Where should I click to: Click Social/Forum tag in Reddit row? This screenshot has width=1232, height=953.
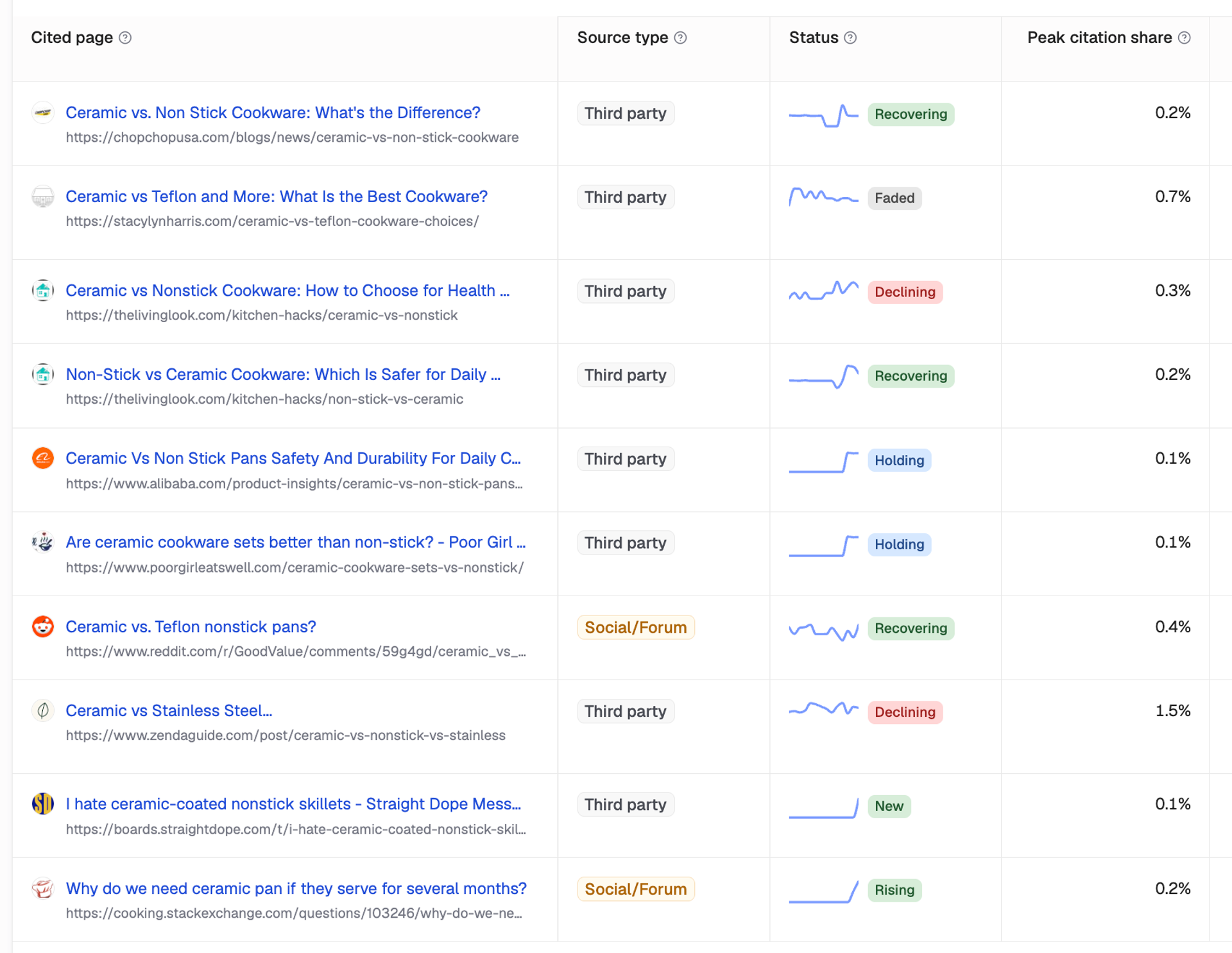pyautogui.click(x=636, y=627)
